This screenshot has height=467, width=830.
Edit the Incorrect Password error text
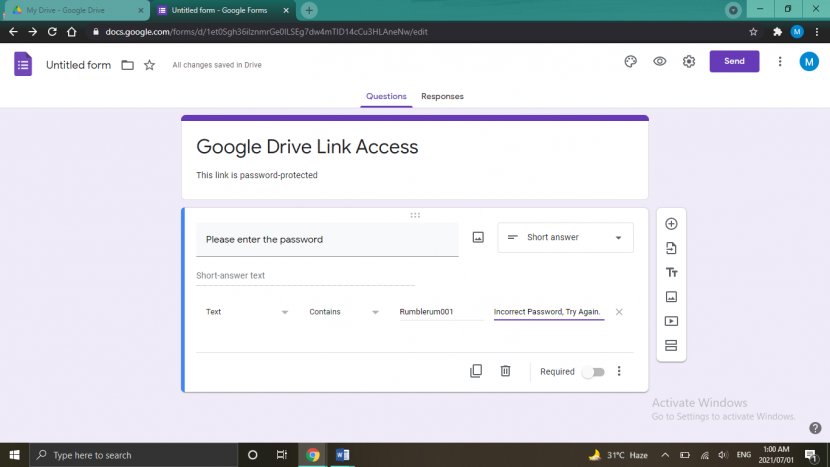click(x=549, y=312)
